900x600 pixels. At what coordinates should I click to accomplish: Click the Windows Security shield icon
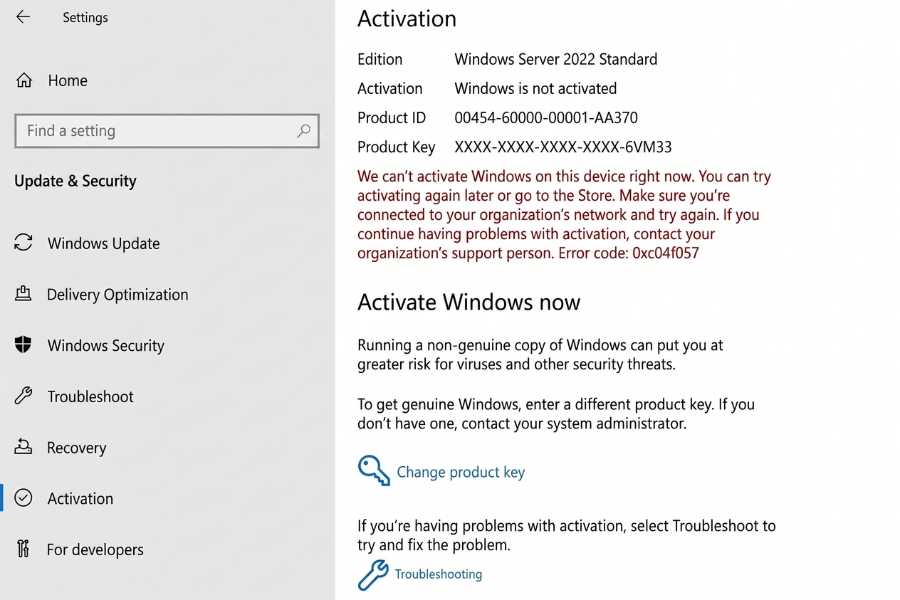(23, 344)
